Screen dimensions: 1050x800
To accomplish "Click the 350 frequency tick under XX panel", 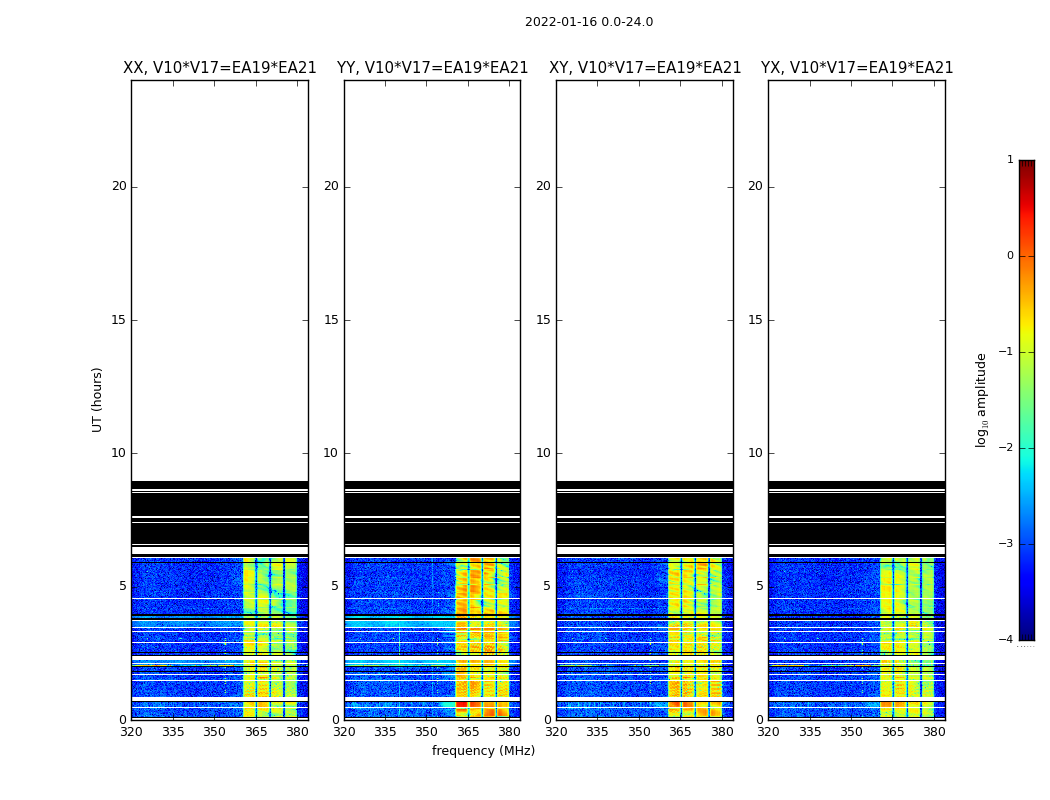I will pos(214,732).
